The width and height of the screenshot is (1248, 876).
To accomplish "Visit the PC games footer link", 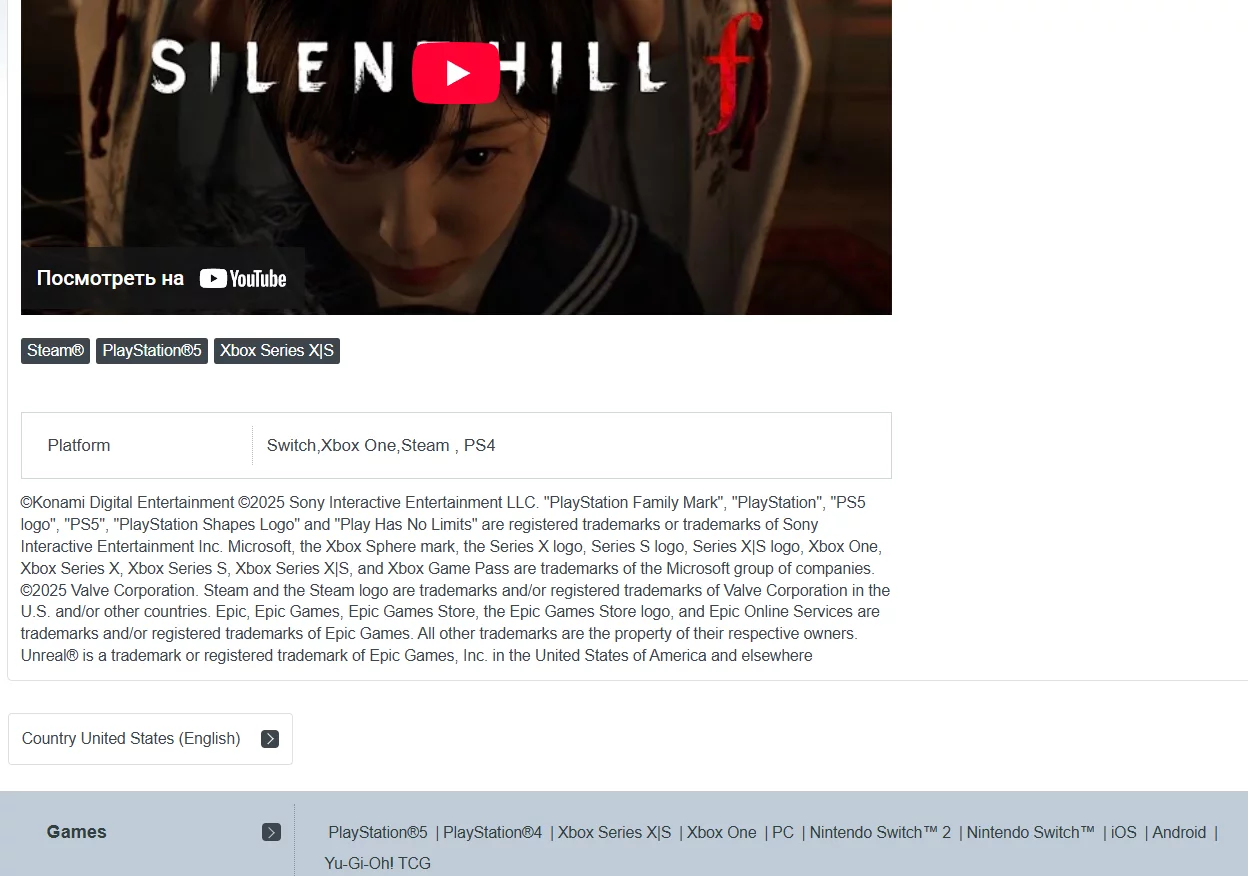I will click(783, 832).
